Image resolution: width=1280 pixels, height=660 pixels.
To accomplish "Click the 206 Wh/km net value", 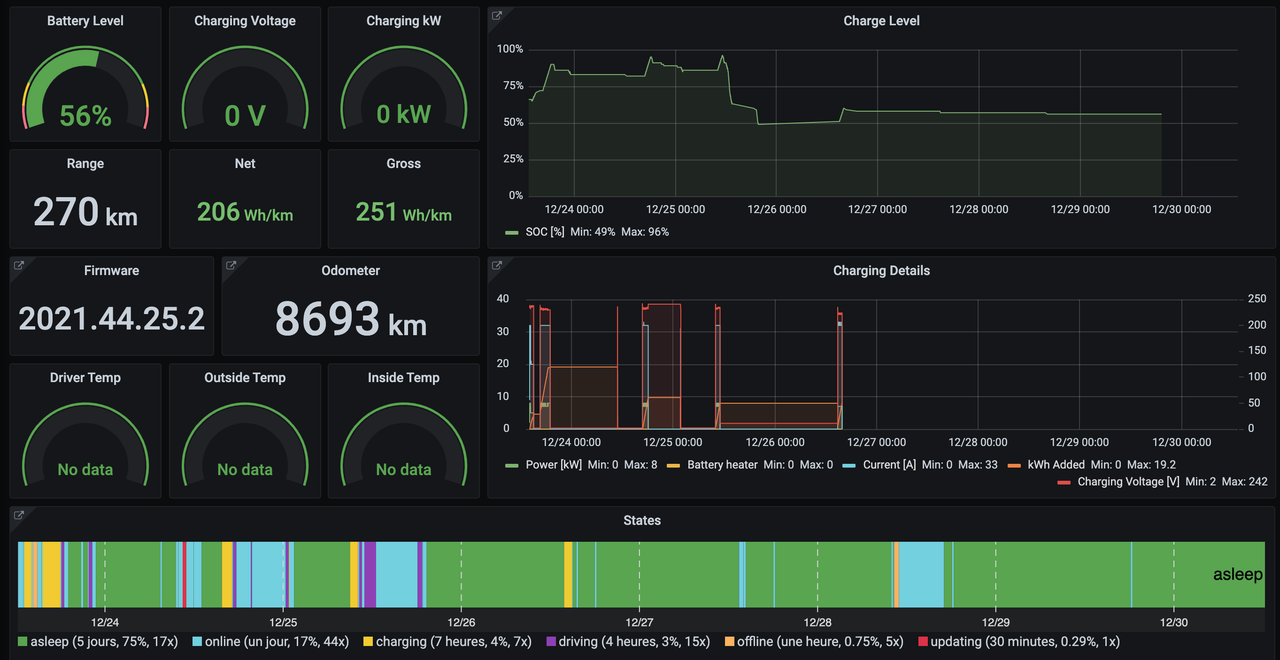I will click(245, 212).
